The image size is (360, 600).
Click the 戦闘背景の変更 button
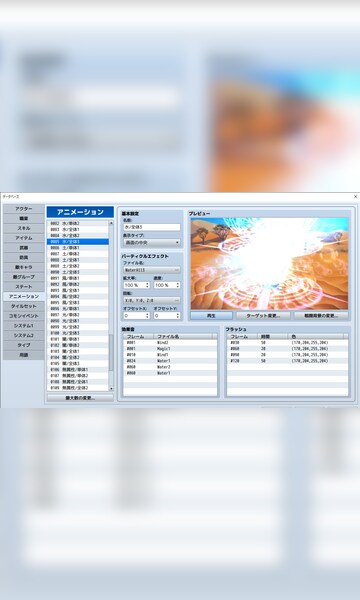321,316
